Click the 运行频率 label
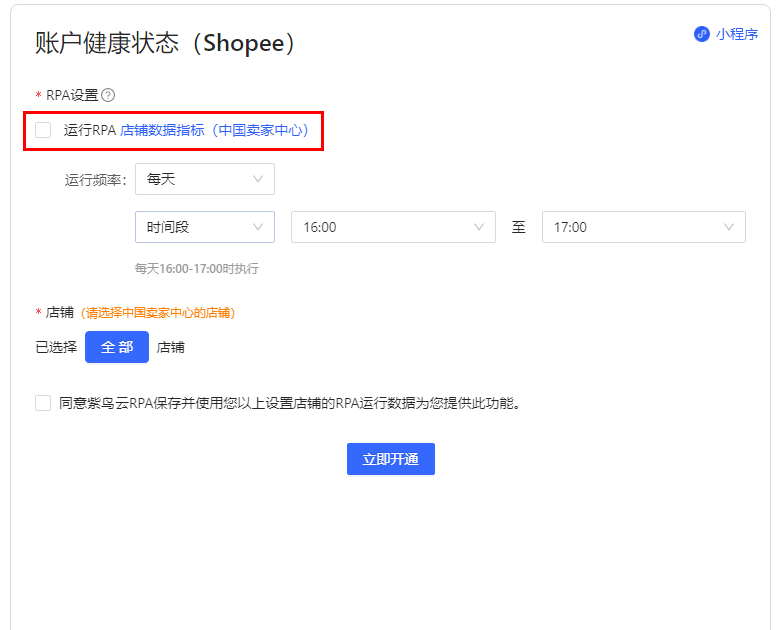Screen dimensions: 780x630 pyautogui.click(x=96, y=180)
